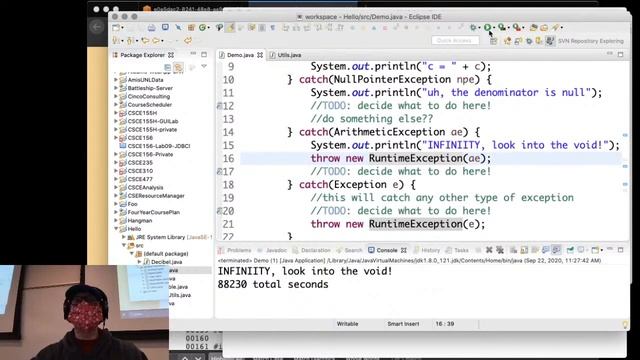640x360 pixels.
Task: Toggle Word Wrap in Console toolbar
Action: [535, 250]
